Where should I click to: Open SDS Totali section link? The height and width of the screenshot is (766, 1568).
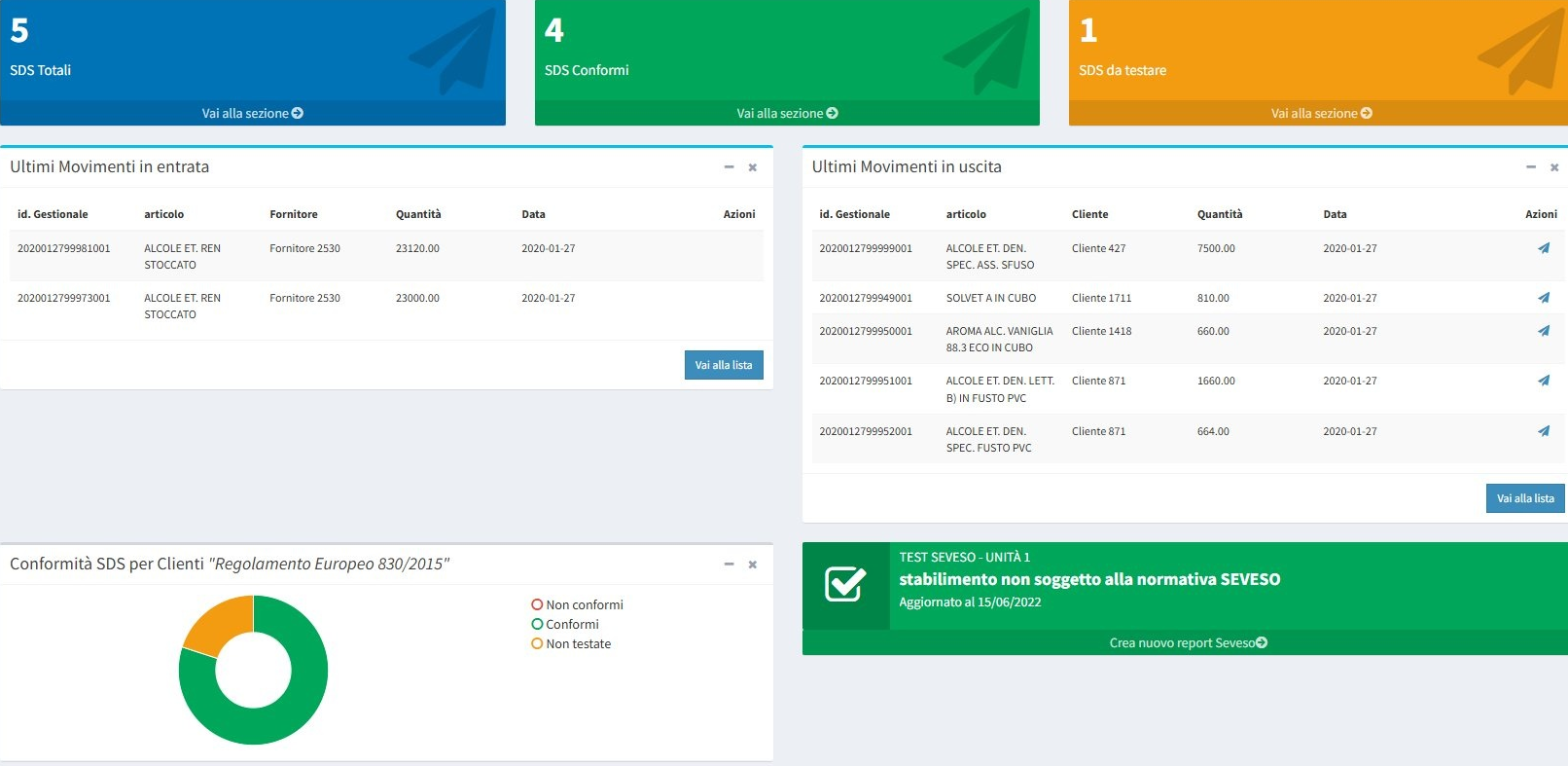[x=252, y=113]
